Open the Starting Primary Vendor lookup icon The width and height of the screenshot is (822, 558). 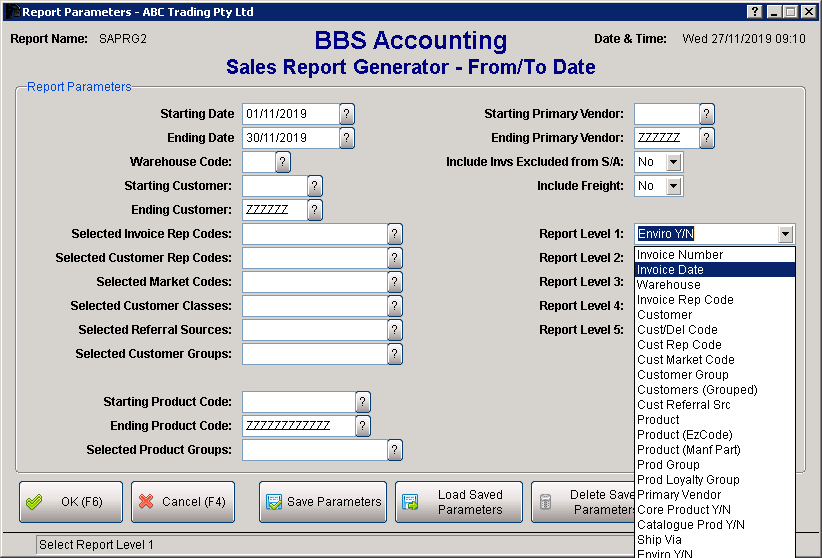coord(707,114)
